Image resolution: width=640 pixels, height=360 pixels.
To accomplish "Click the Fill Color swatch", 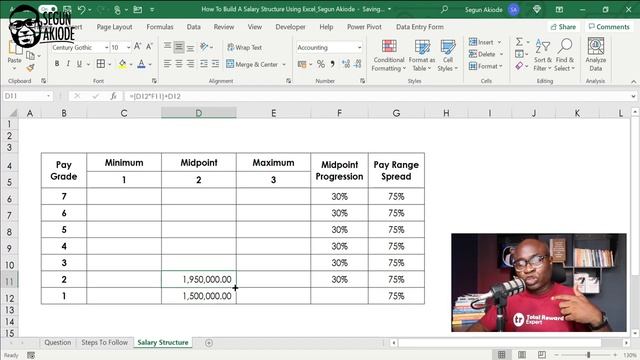I will (122, 64).
